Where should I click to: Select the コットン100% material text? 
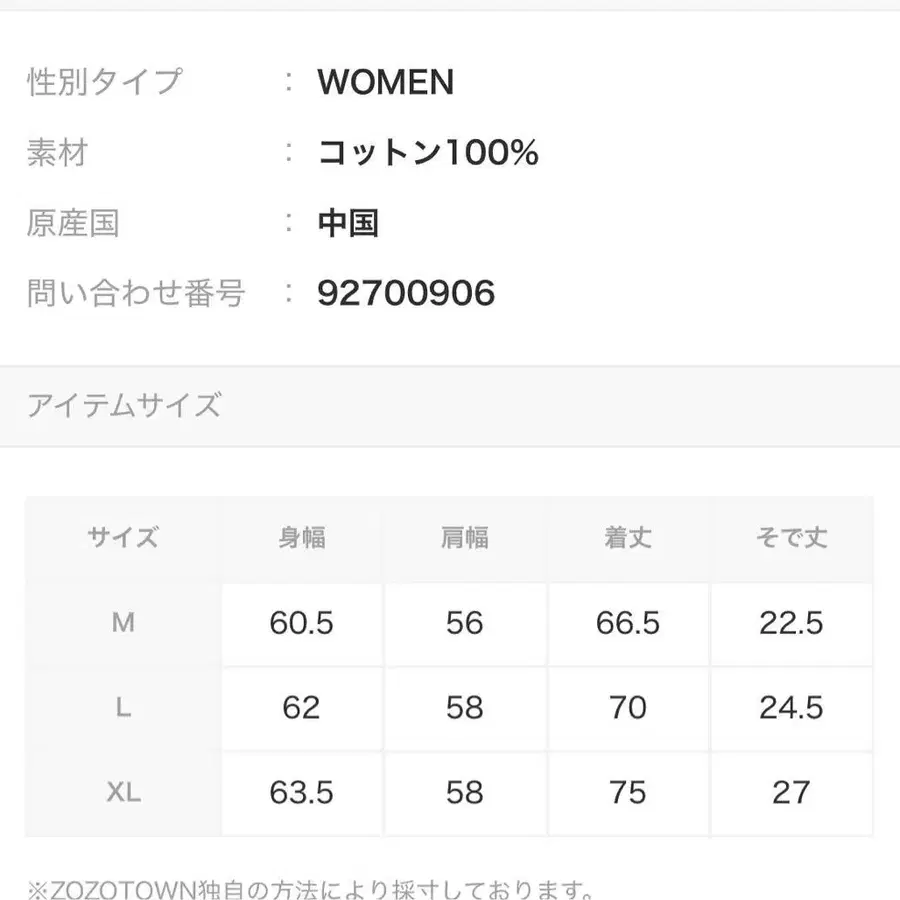coord(428,153)
